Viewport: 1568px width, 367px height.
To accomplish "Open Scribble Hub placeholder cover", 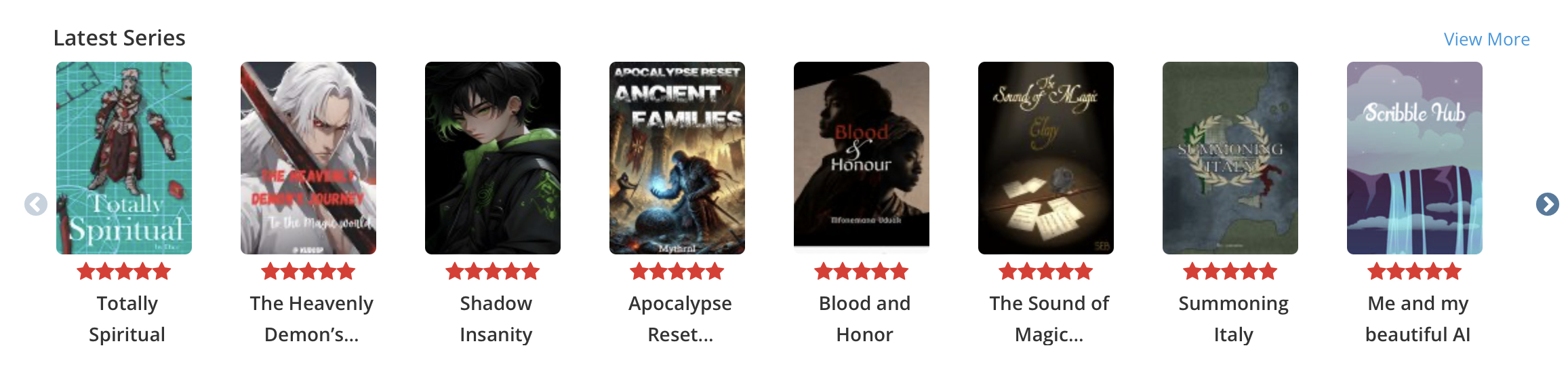I will point(1415,158).
